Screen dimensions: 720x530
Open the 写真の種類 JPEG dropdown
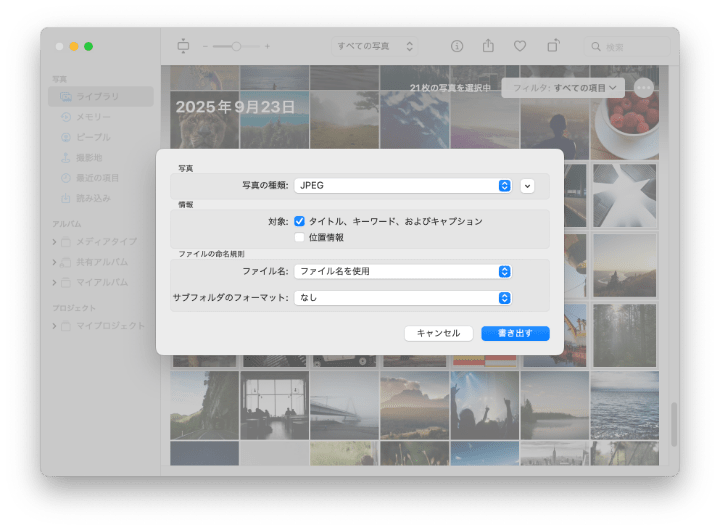pos(403,185)
